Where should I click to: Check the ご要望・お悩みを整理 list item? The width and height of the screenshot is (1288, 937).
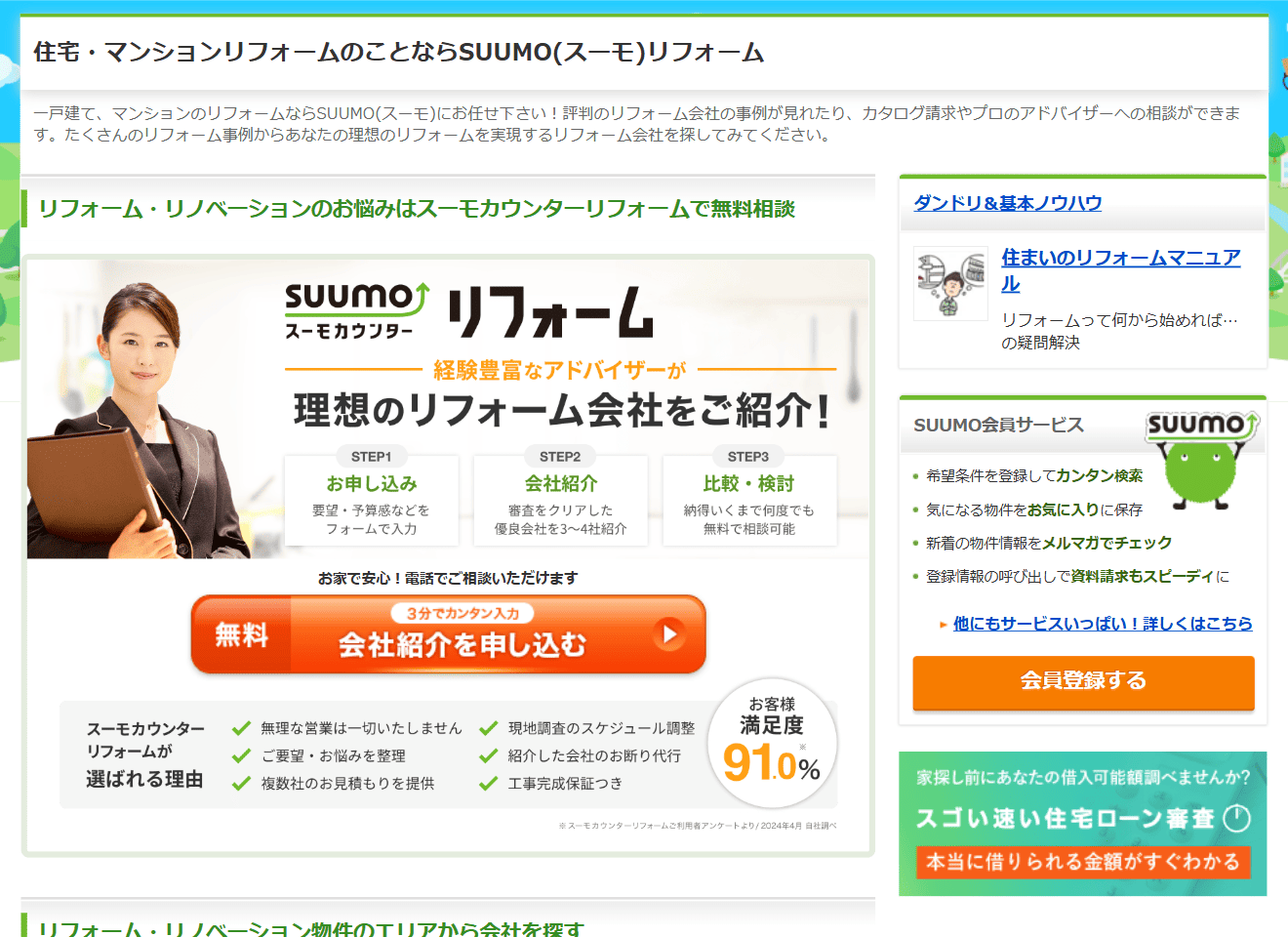point(240,755)
